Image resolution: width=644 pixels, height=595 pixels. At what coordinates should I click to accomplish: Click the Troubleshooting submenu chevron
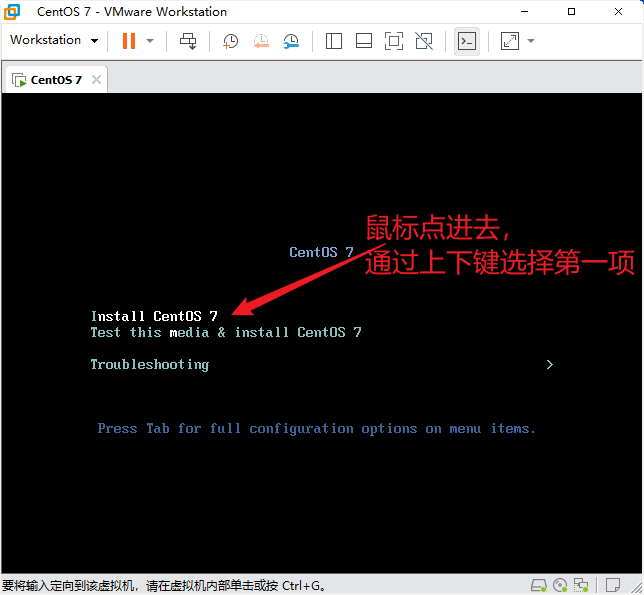[550, 365]
